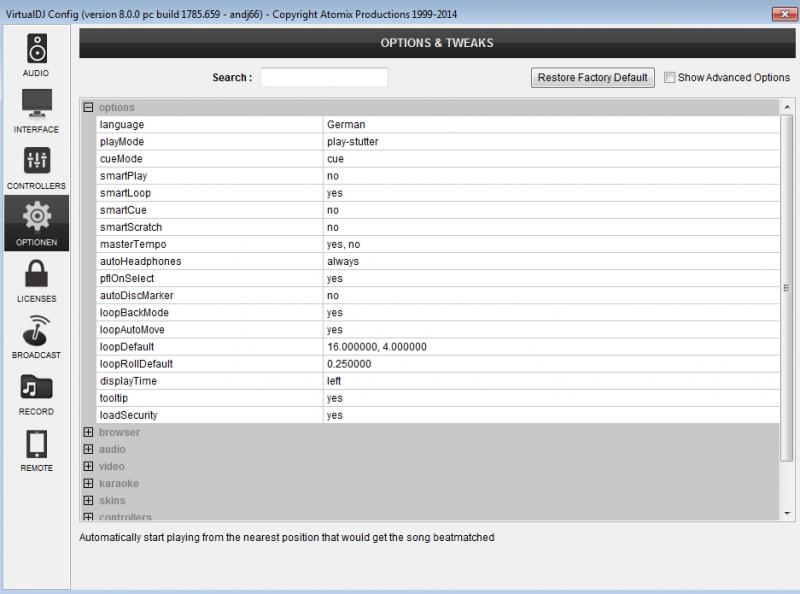
Task: Click Restore Factory Default button
Action: pos(592,78)
